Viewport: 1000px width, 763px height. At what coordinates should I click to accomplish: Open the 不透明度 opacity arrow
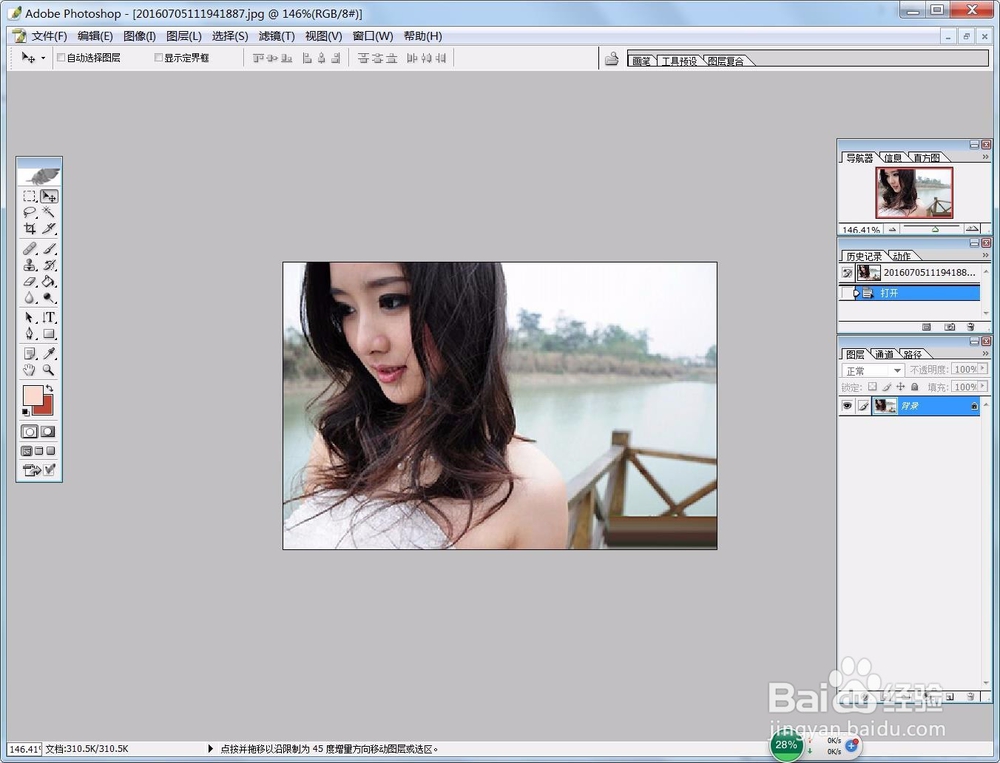tap(982, 369)
